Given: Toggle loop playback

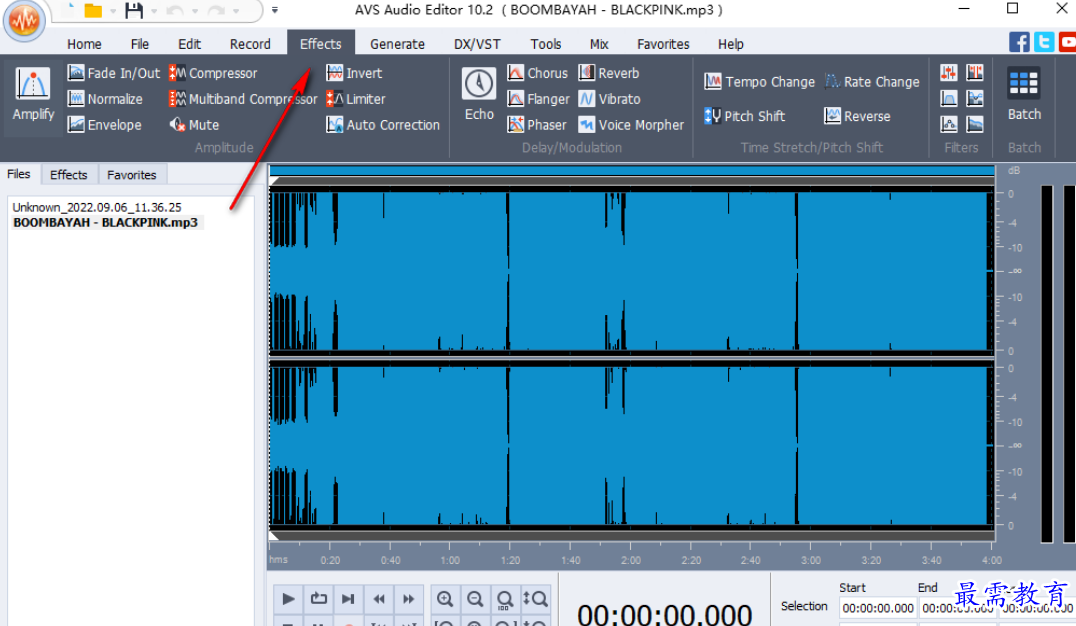Looking at the screenshot, I should pyautogui.click(x=318, y=599).
